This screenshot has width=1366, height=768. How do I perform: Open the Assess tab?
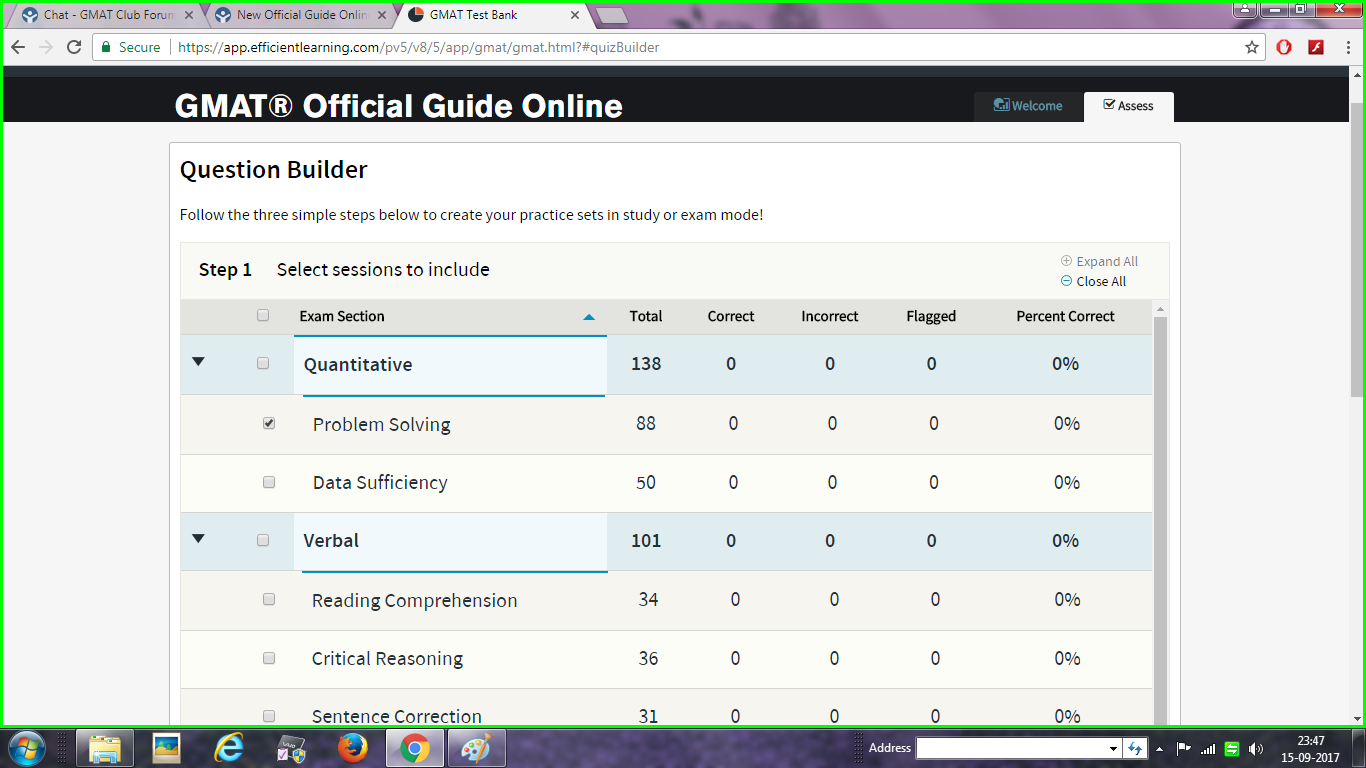[x=1128, y=106]
